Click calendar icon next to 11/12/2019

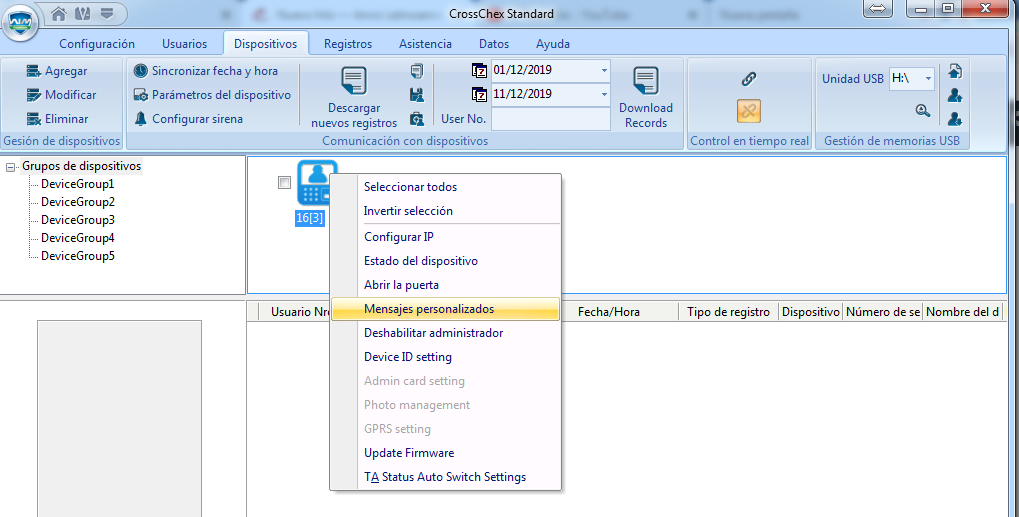(479, 95)
